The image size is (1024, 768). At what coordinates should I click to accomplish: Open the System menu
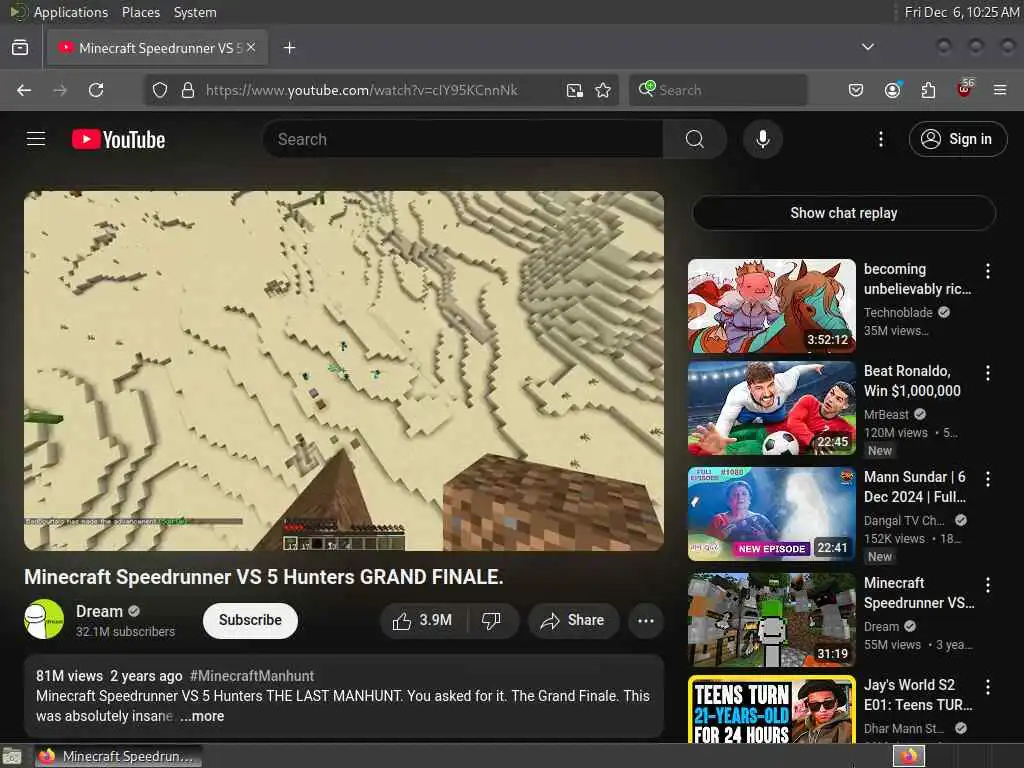coord(195,12)
